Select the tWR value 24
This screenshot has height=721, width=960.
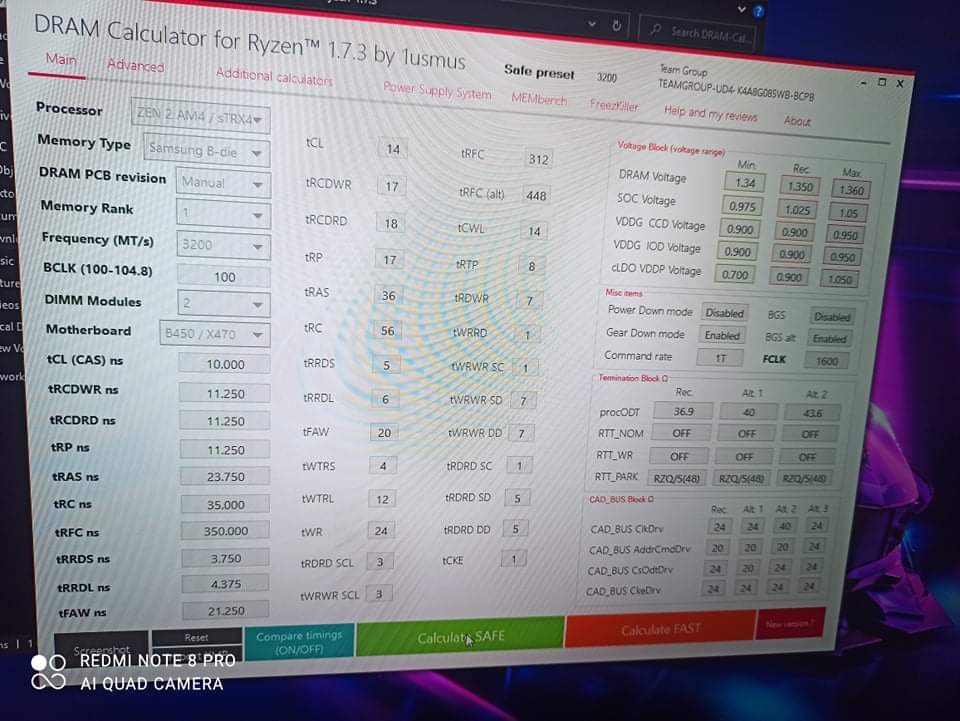[x=381, y=531]
